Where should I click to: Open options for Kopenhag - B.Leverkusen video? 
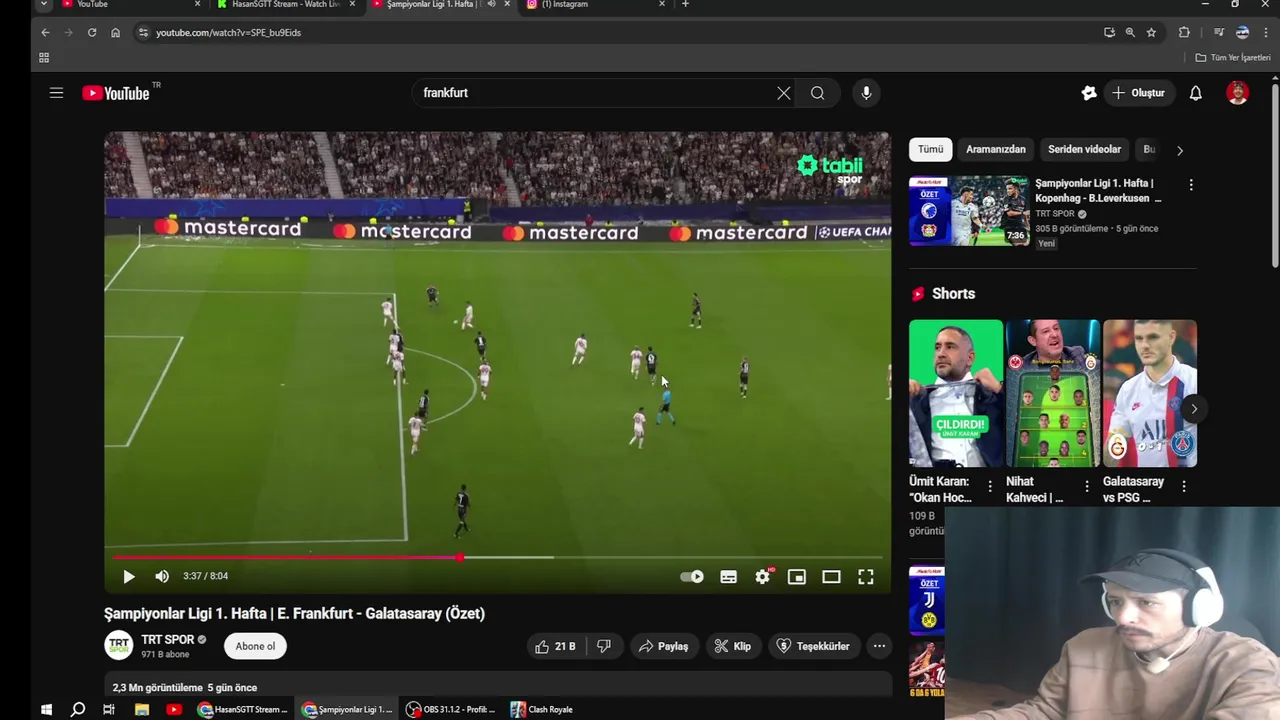tap(1191, 185)
